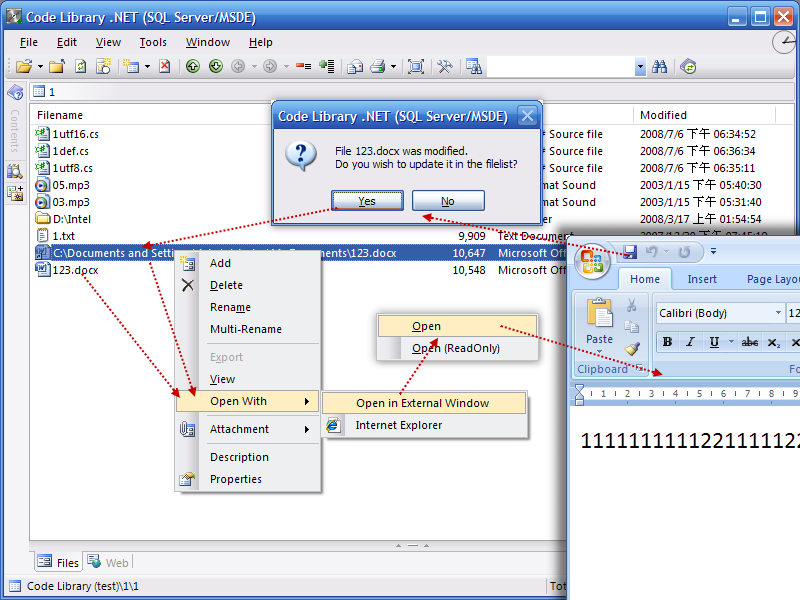
Task: Click the clock icon near the menu bar
Action: click(784, 42)
